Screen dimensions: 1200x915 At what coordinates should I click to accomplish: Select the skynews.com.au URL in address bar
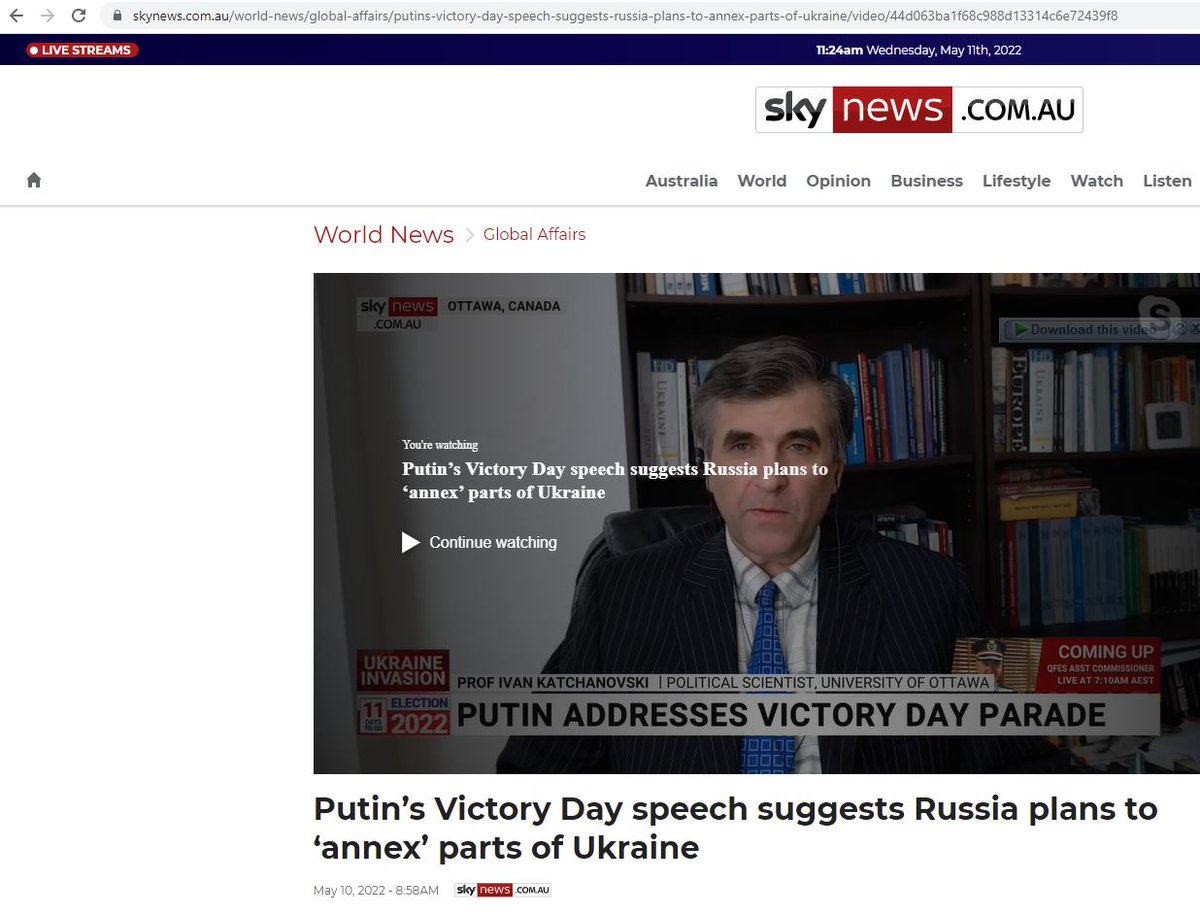click(625, 16)
